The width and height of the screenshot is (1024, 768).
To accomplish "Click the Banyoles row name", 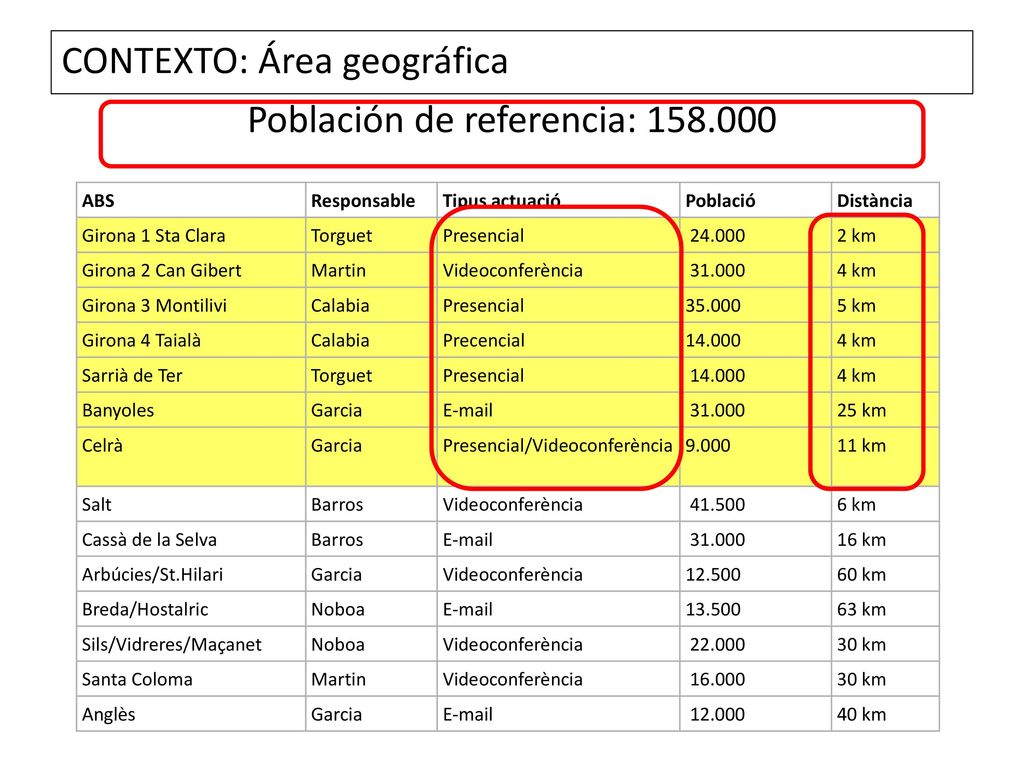I will pyautogui.click(x=118, y=410).
